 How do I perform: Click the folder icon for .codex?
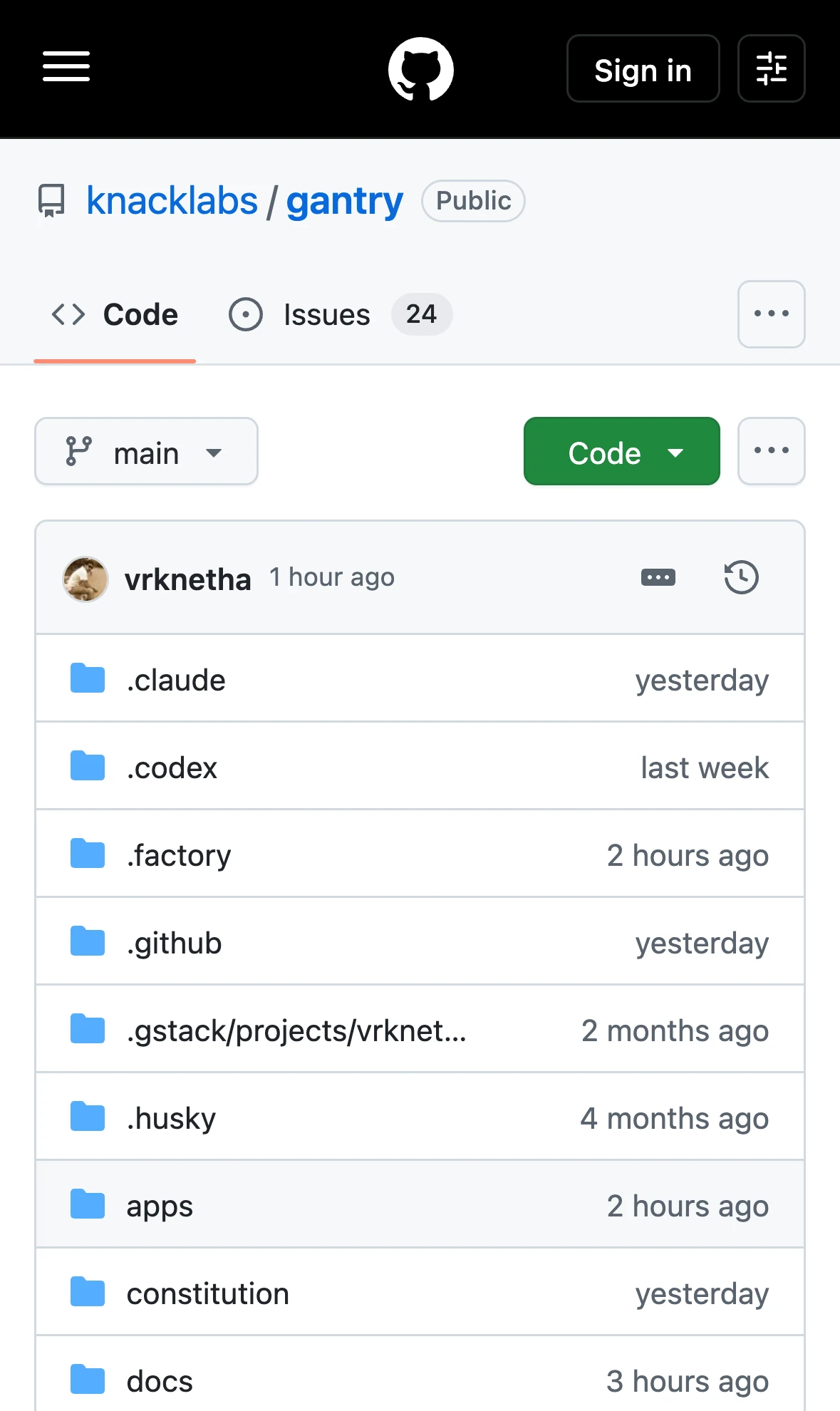88,766
